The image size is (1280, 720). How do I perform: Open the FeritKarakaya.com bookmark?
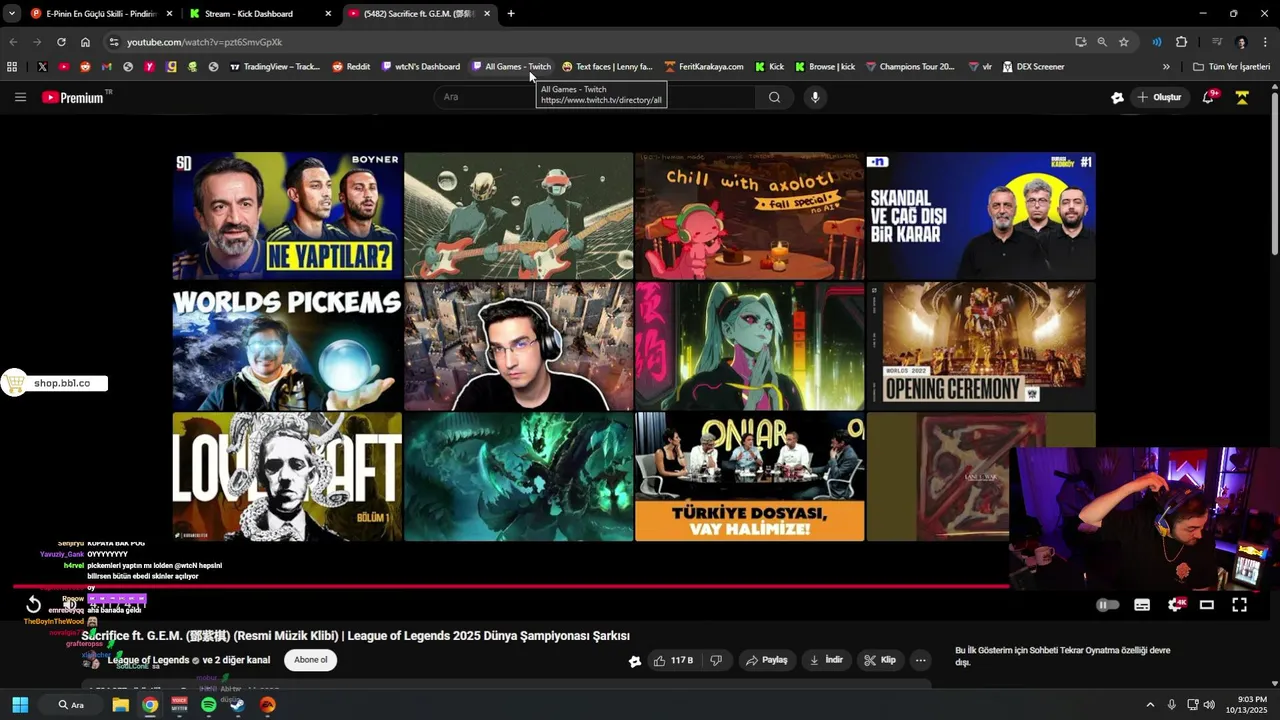pyautogui.click(x=704, y=67)
